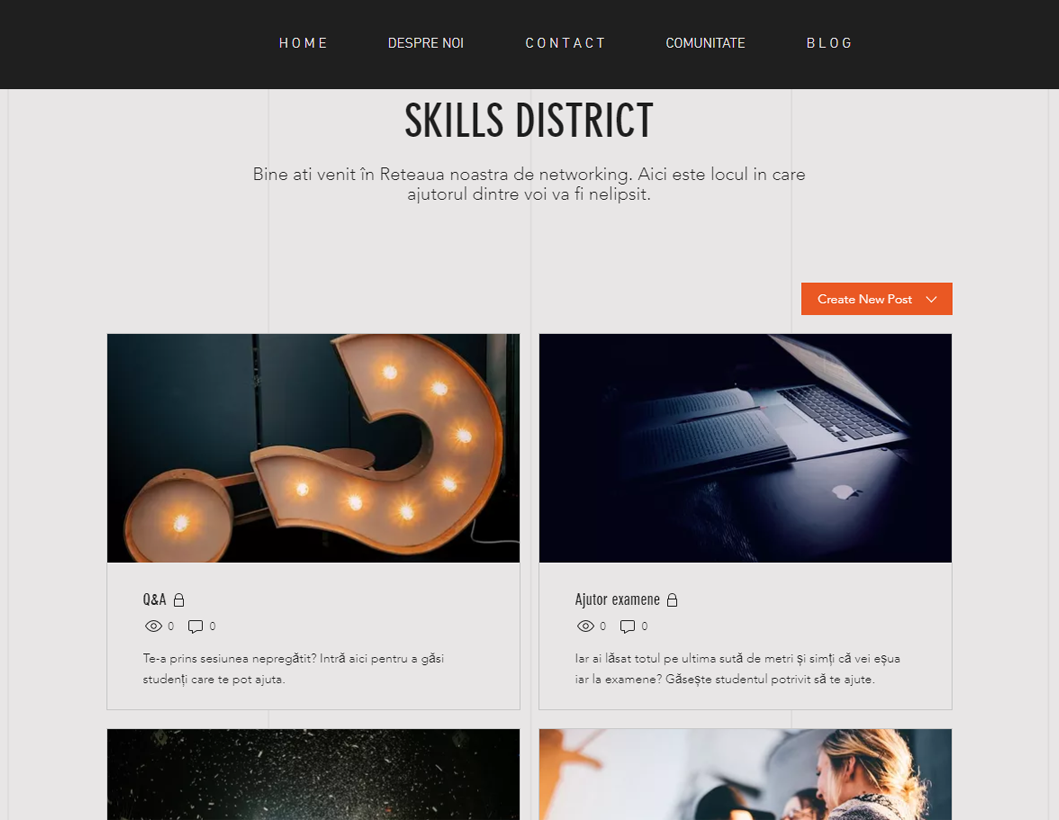This screenshot has height=820, width=1059.
Task: Click the comment bubble icon under Ajutor examene
Action: [x=627, y=626]
